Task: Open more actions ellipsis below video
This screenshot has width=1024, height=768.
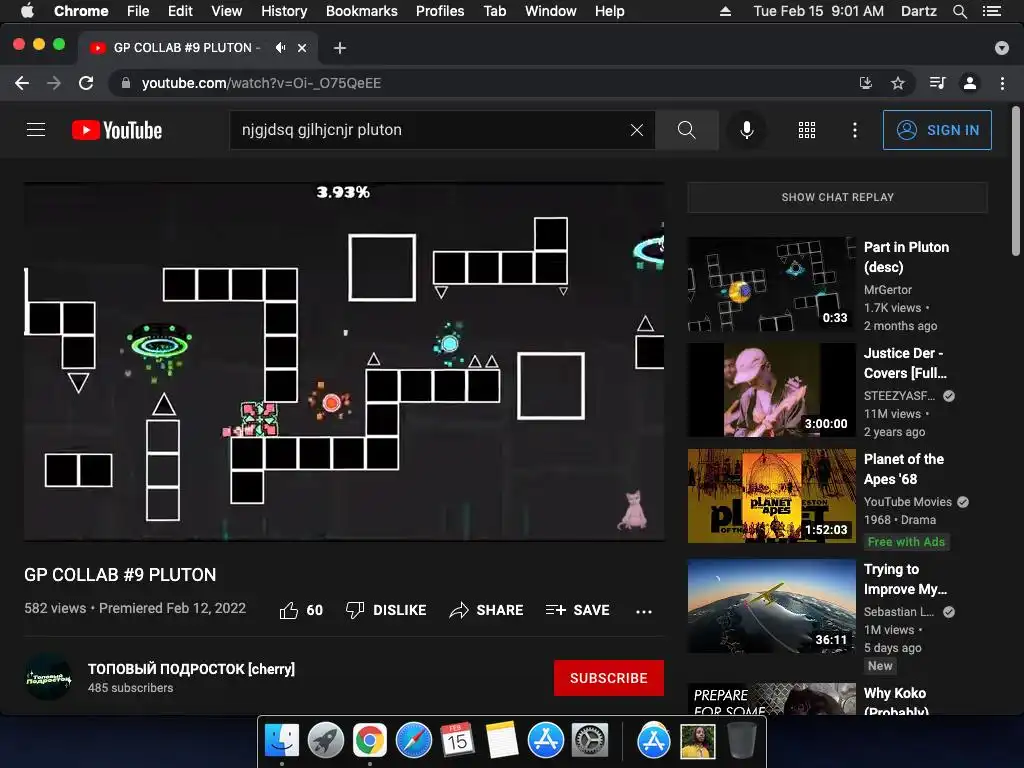Action: pos(643,611)
